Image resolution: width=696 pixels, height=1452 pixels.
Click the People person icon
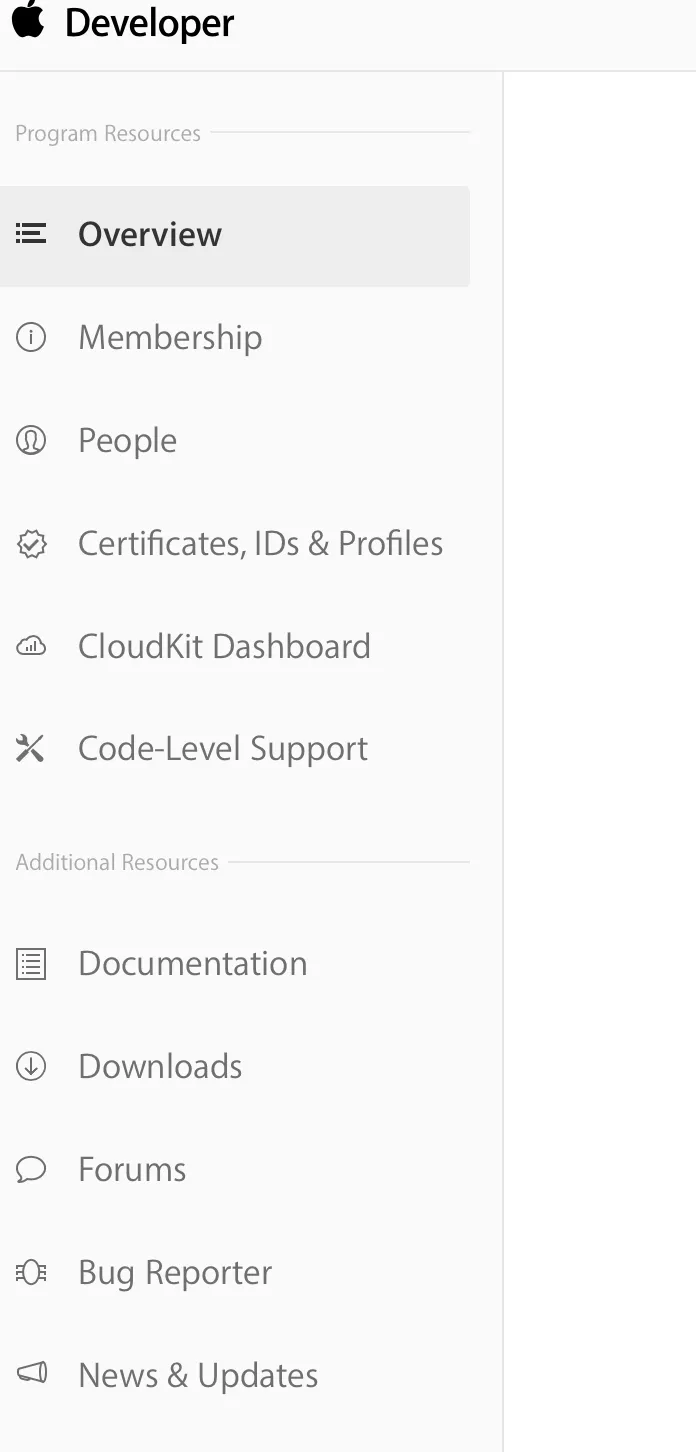click(x=31, y=441)
